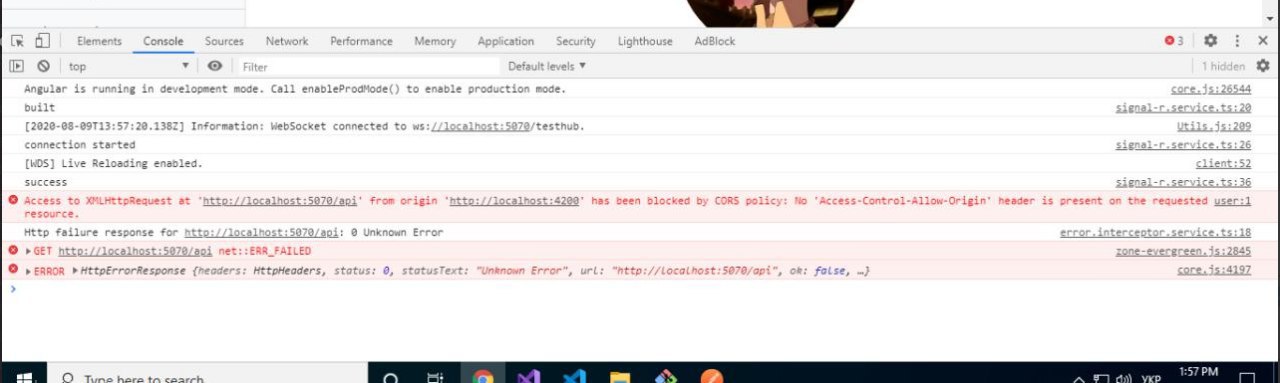Open the Performance tab
The image size is (1280, 383).
pyautogui.click(x=361, y=41)
